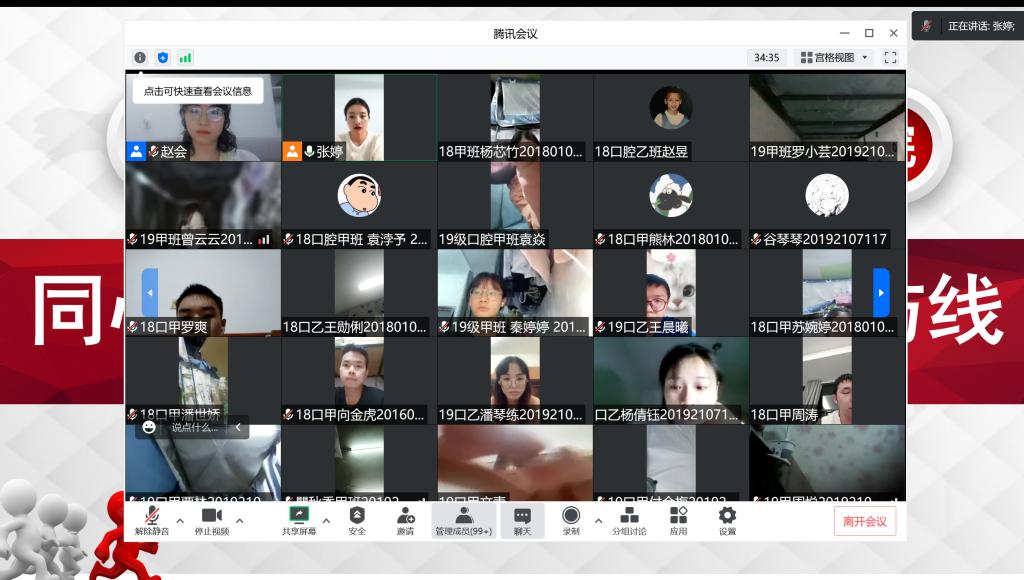1024x580 pixels.
Task: Go to next page of video grid
Action: click(881, 293)
